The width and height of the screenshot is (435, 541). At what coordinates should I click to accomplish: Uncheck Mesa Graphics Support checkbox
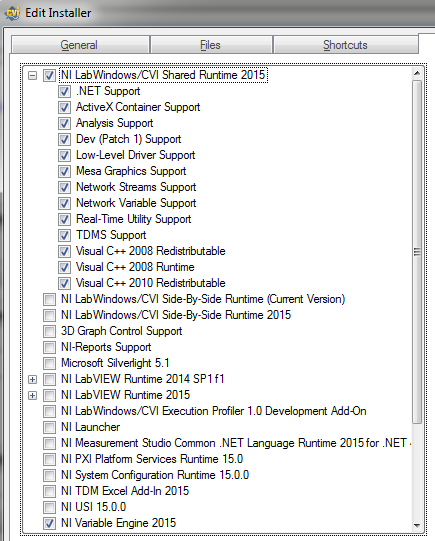65,171
